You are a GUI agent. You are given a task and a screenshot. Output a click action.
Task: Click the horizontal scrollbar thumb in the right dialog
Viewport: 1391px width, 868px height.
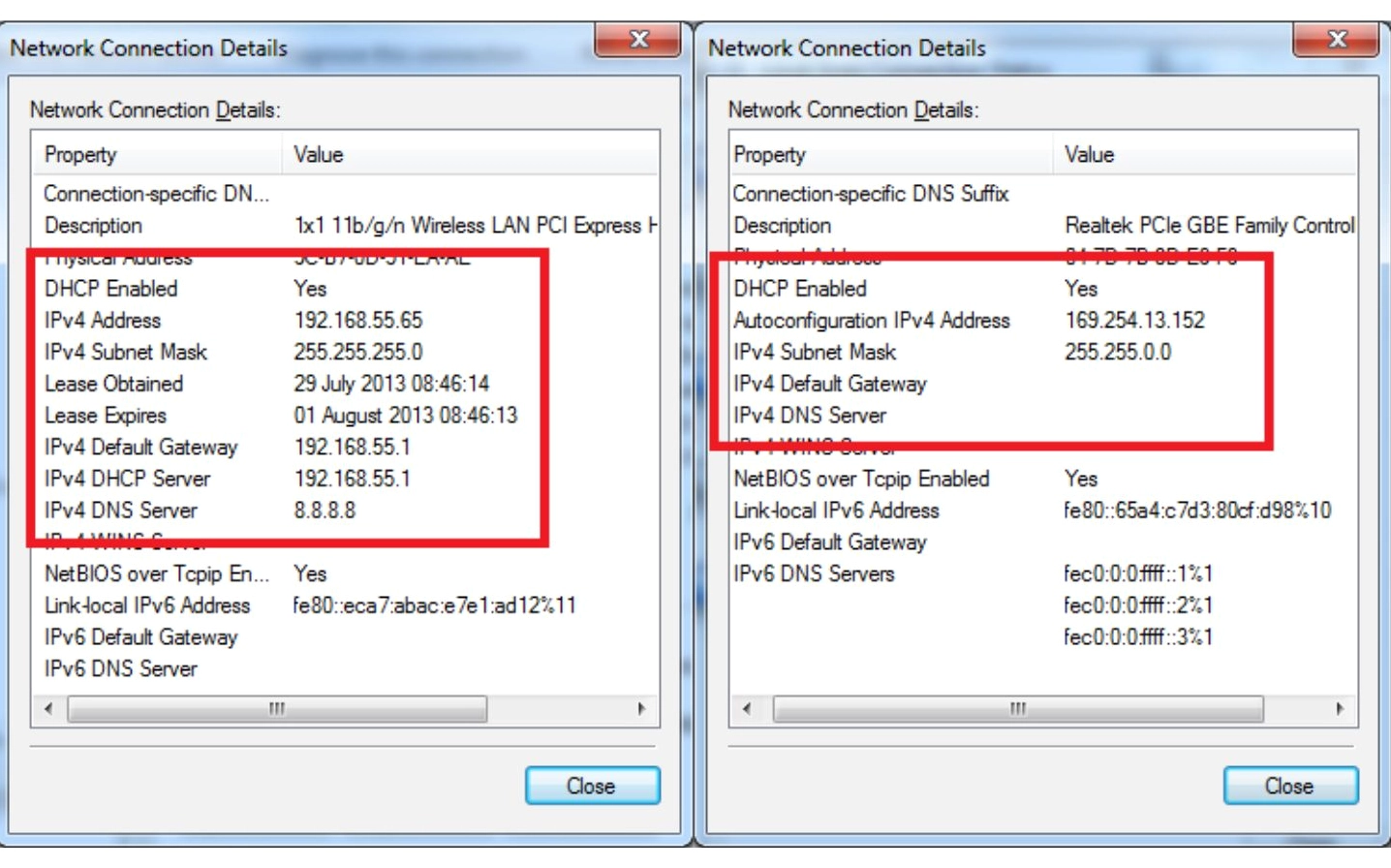pos(1017,709)
